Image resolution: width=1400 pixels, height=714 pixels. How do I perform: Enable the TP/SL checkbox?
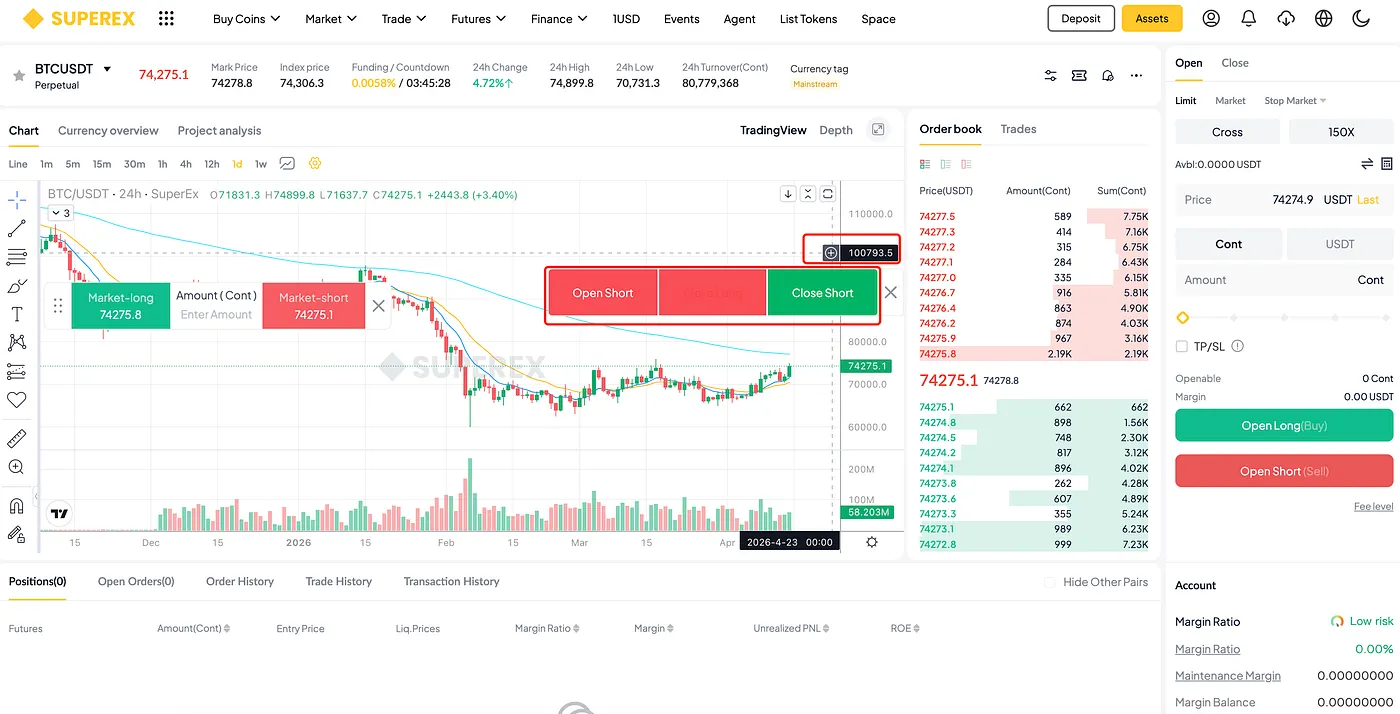click(x=1182, y=346)
